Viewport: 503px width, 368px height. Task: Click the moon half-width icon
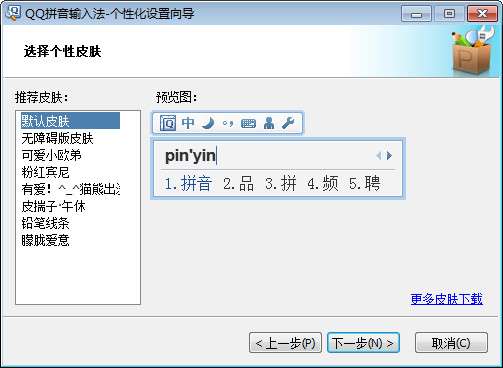click(208, 123)
